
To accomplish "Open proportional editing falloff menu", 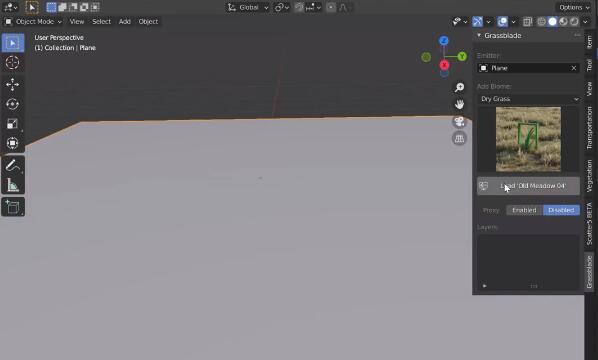I will (x=344, y=7).
